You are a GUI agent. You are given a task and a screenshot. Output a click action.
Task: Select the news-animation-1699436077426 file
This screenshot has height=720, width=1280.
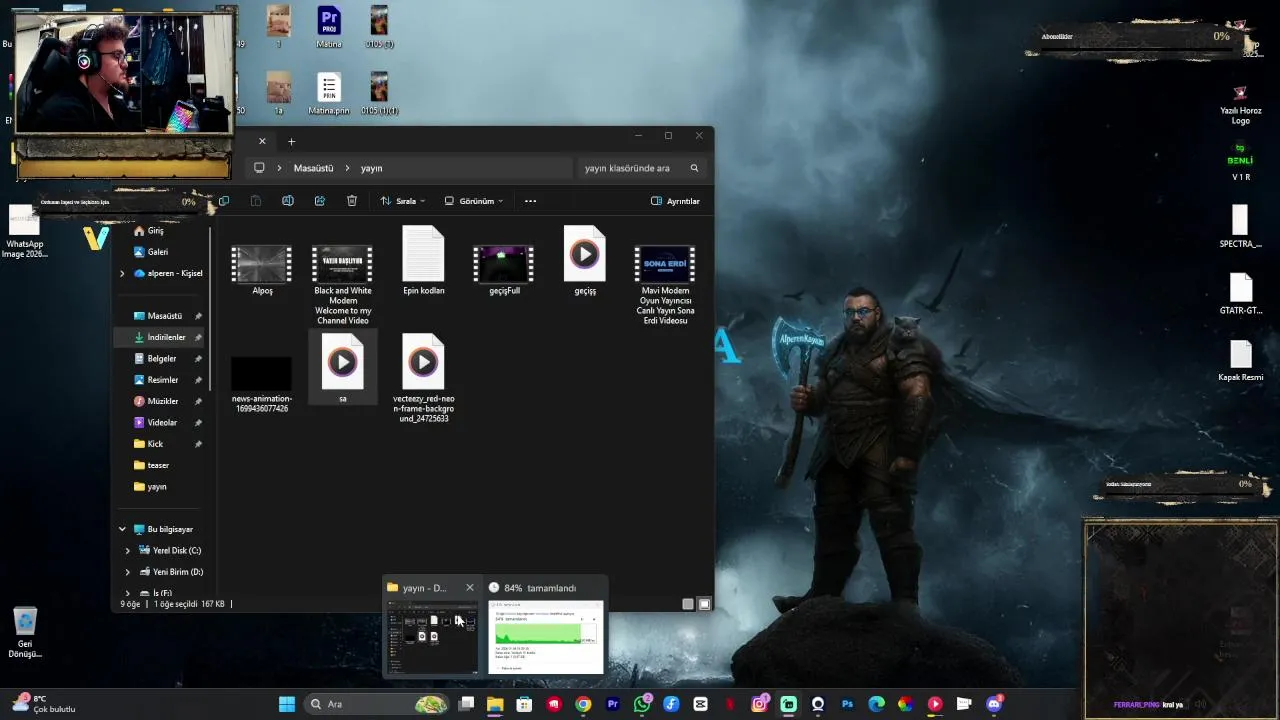click(x=262, y=385)
